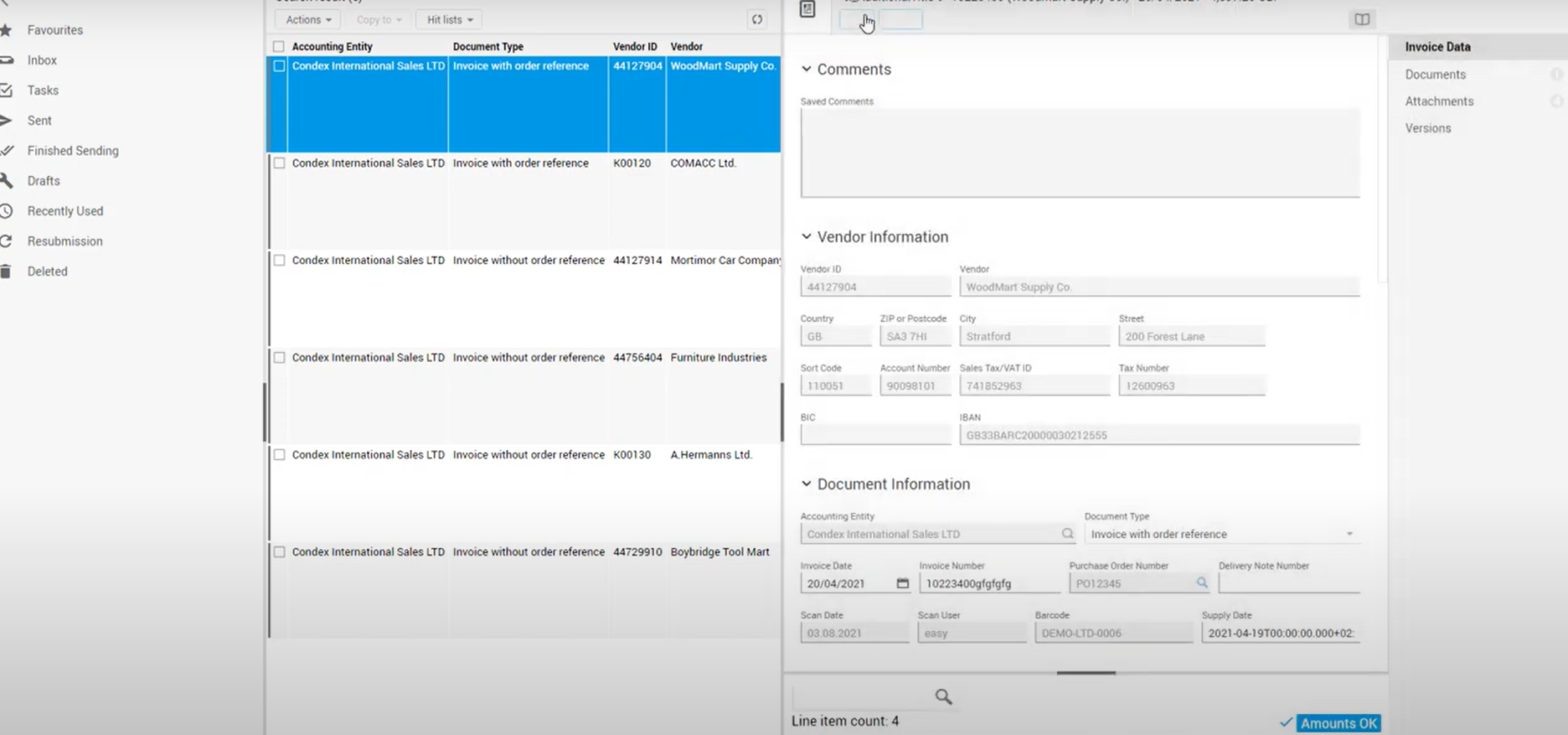
Task: Collapse the Document Information section
Action: tap(806, 484)
